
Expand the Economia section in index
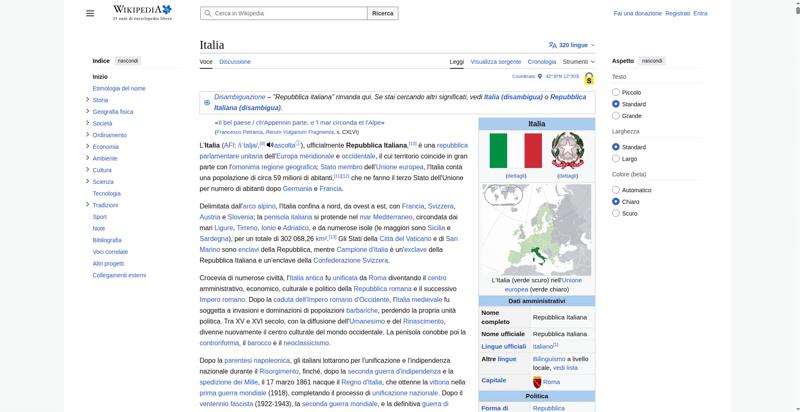click(x=88, y=146)
